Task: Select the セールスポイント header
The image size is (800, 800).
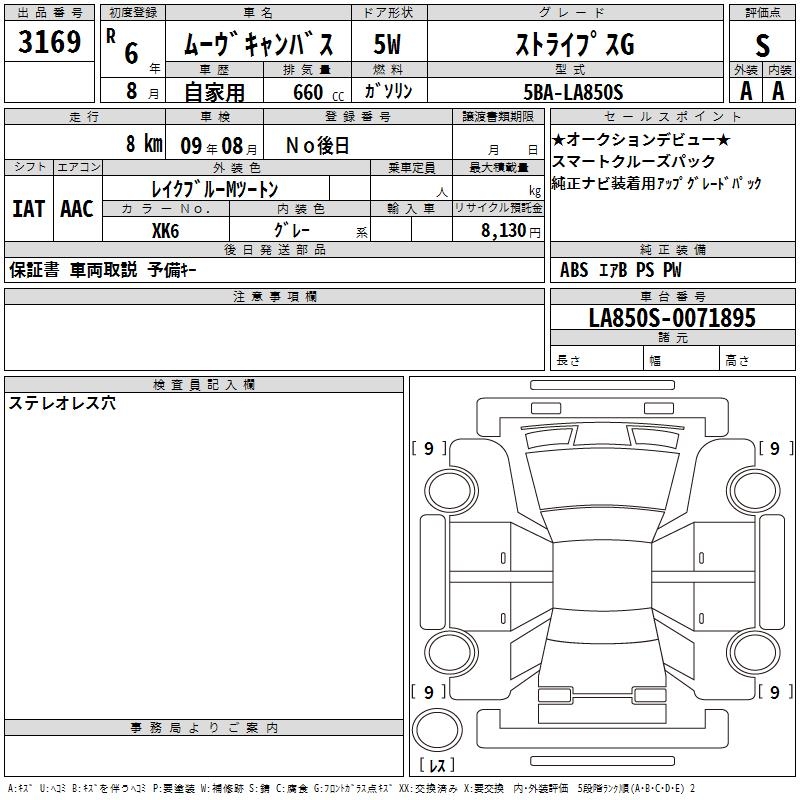Action: (672, 116)
